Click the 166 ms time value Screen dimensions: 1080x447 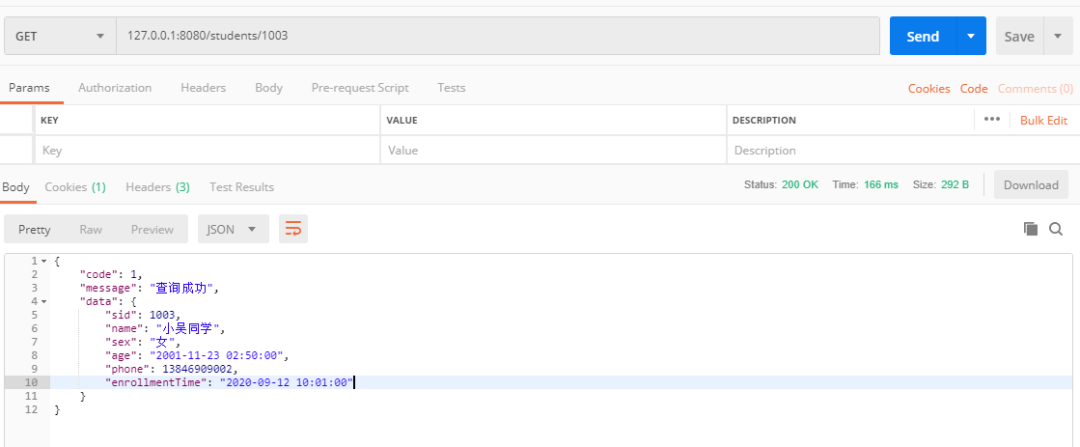coord(880,185)
